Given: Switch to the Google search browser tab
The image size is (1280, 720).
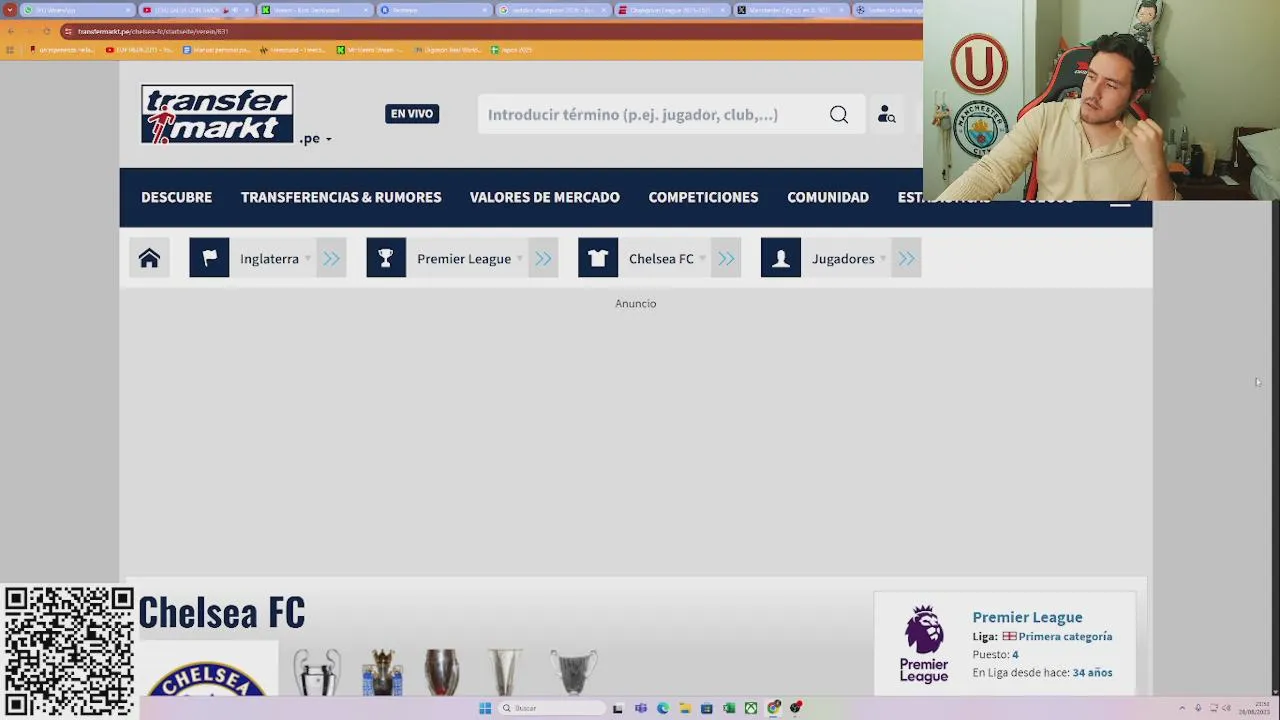Looking at the screenshot, I should click(553, 10).
